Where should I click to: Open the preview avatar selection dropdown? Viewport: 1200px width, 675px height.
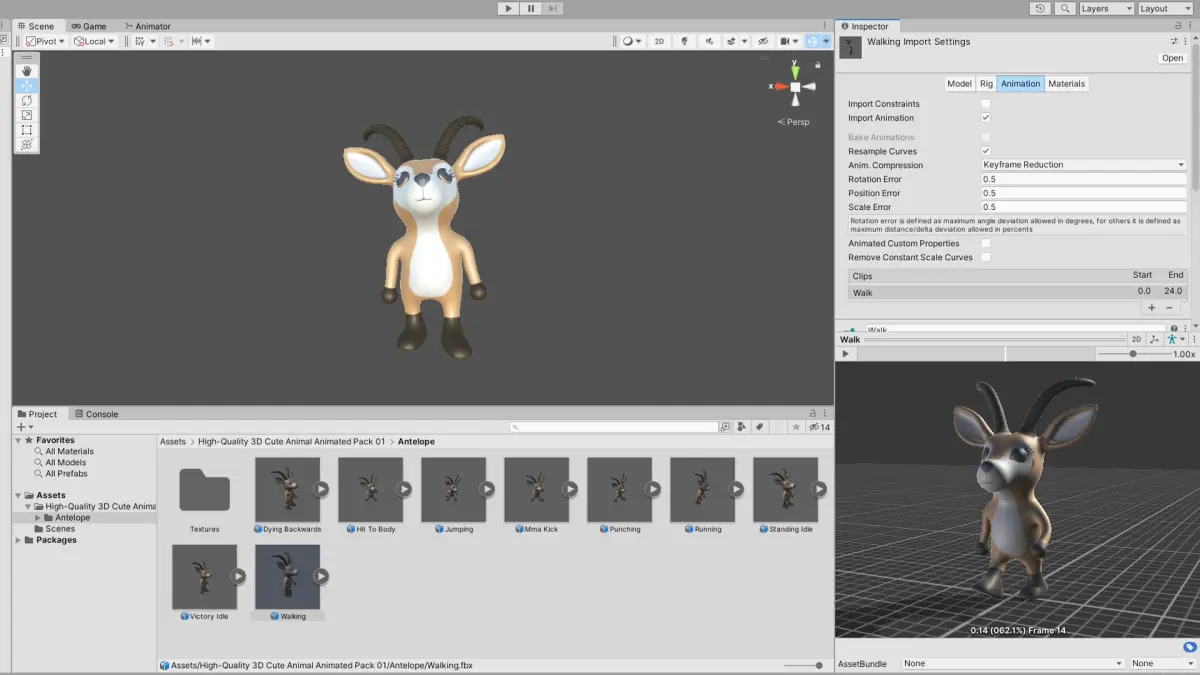(x=1174, y=340)
